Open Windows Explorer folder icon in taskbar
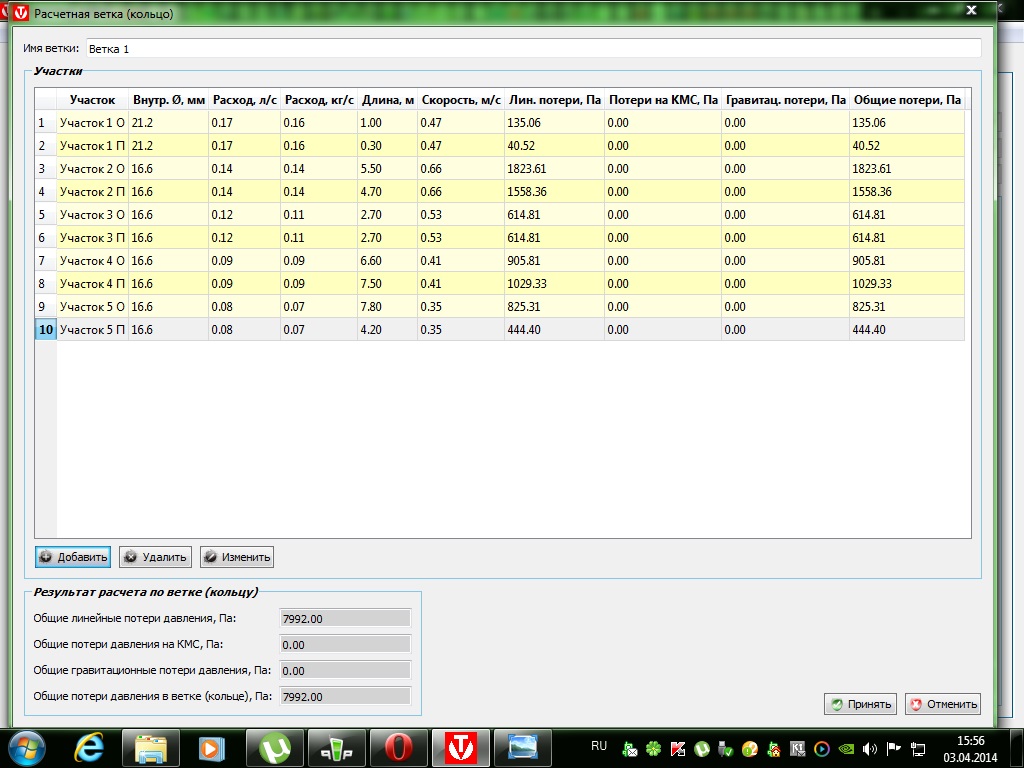Screen dimensions: 1024x768 pyautogui.click(x=151, y=747)
